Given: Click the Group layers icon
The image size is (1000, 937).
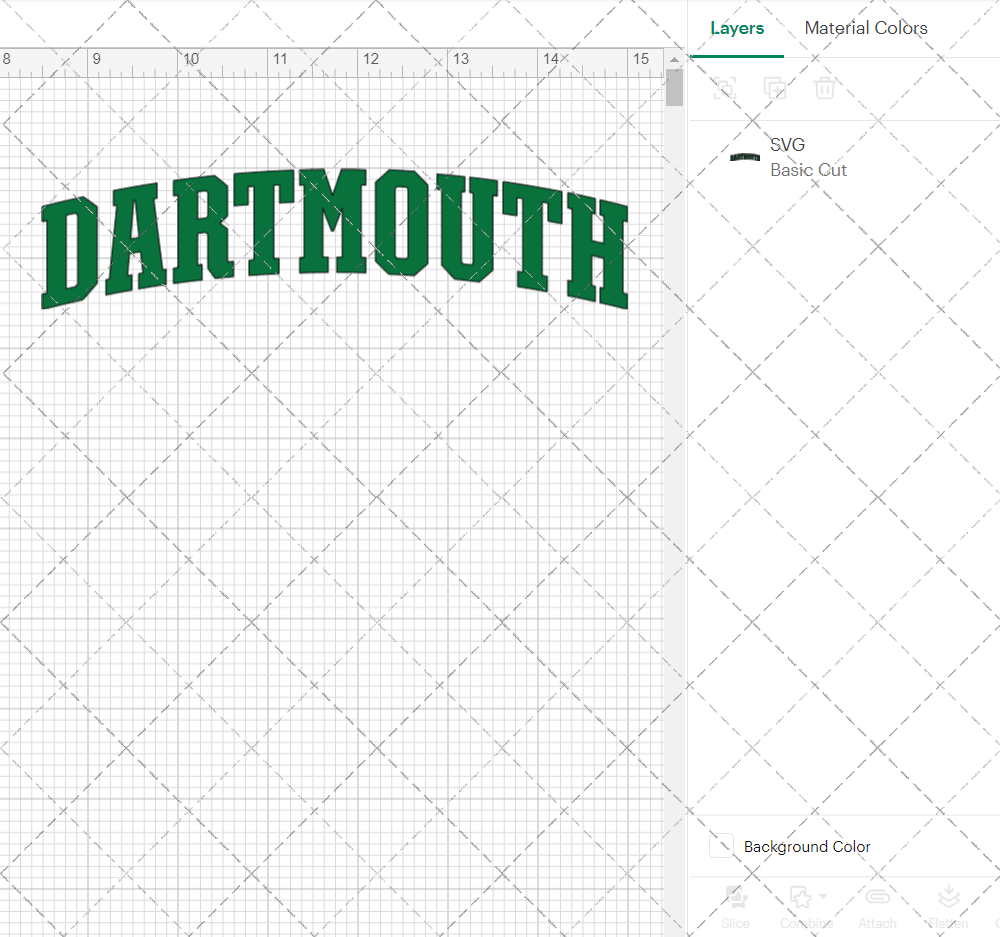Looking at the screenshot, I should 725,88.
